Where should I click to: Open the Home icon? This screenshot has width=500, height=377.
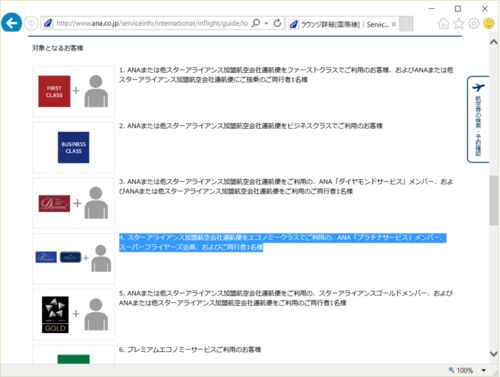(x=443, y=23)
